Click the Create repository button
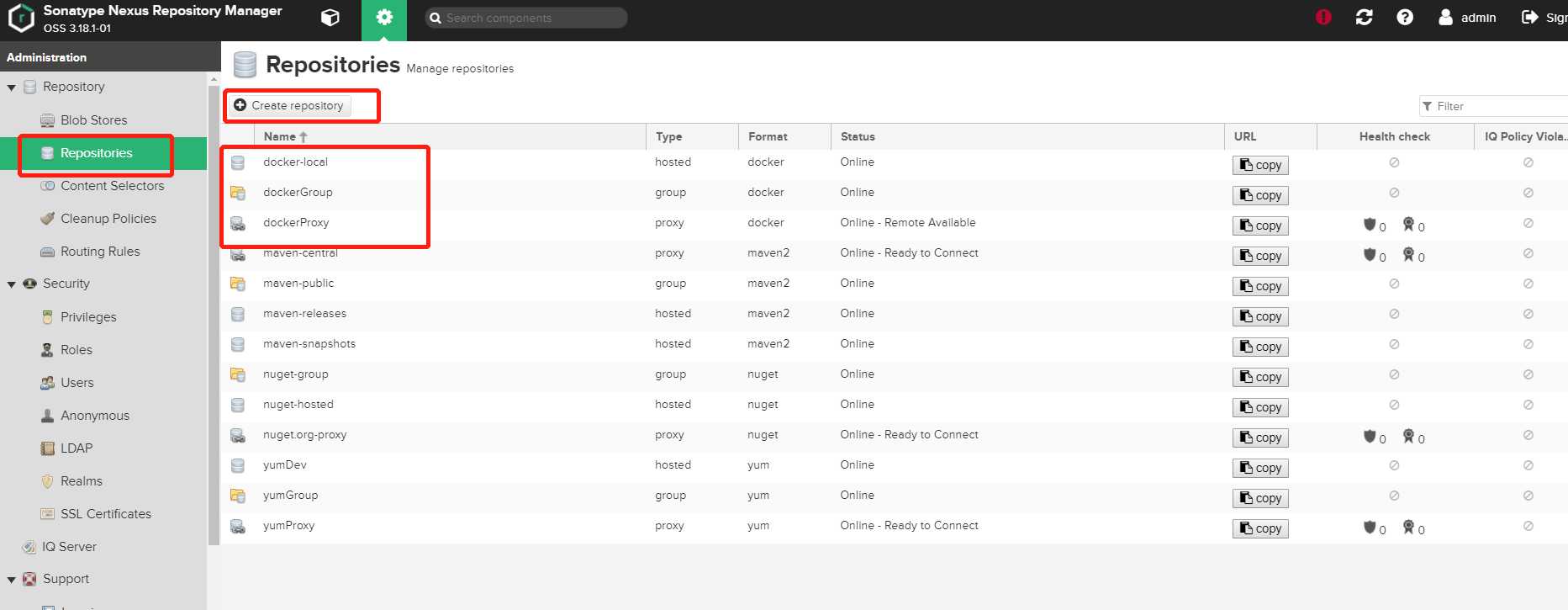The image size is (1568, 610). coord(288,105)
